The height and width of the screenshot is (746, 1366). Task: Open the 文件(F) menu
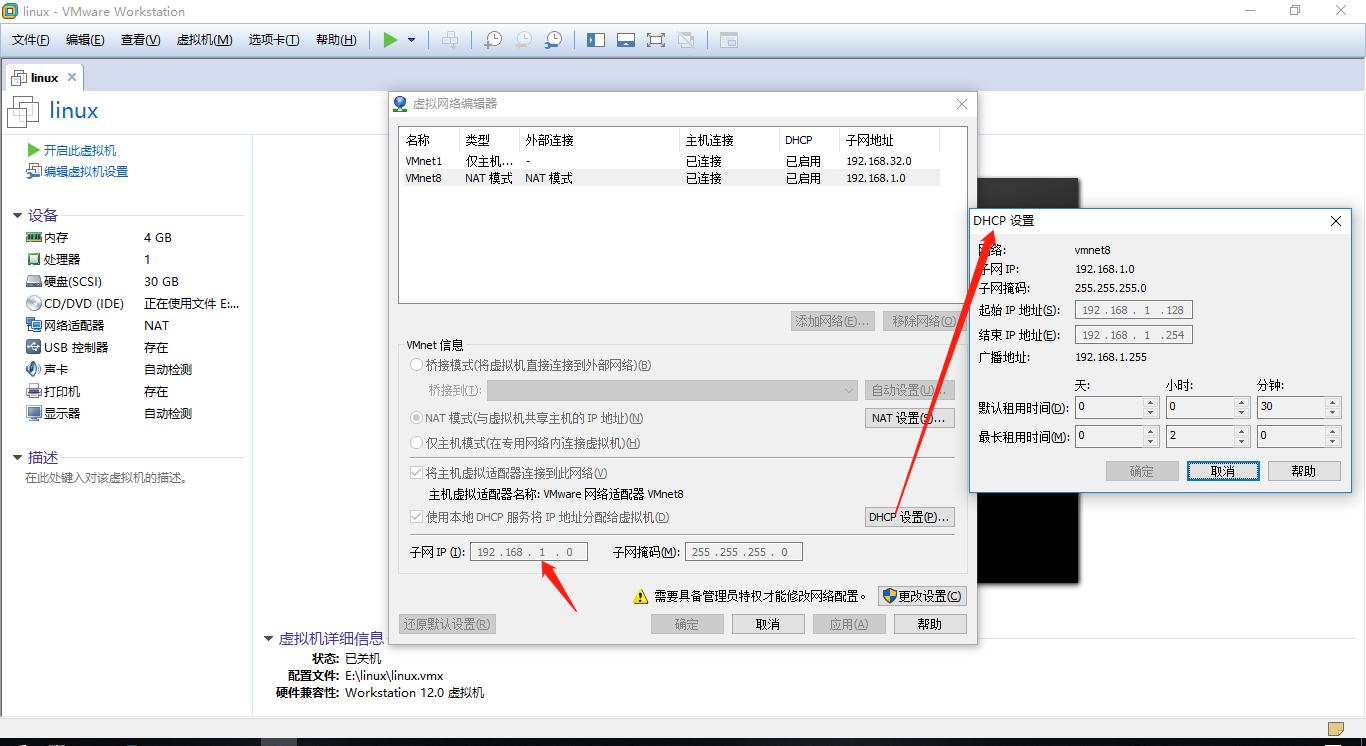[31, 40]
